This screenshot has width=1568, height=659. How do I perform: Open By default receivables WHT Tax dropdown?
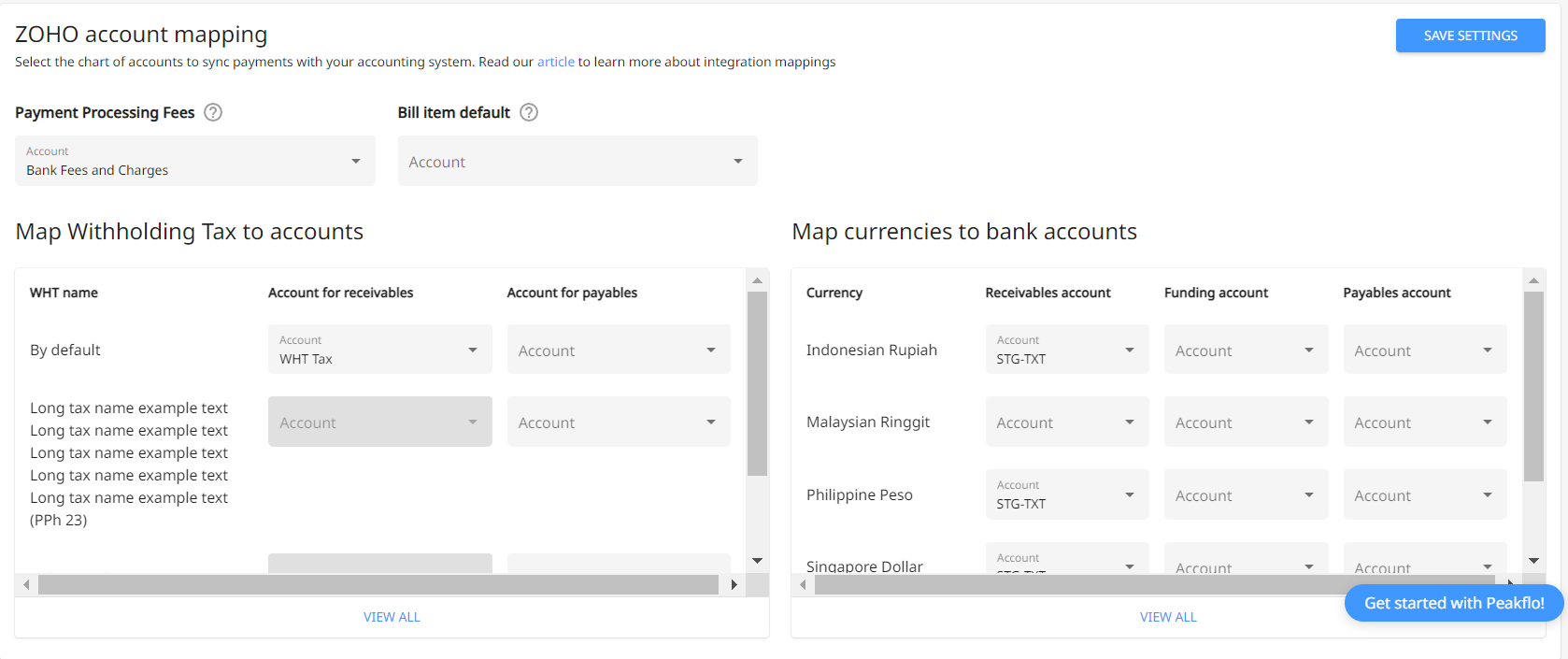379,350
